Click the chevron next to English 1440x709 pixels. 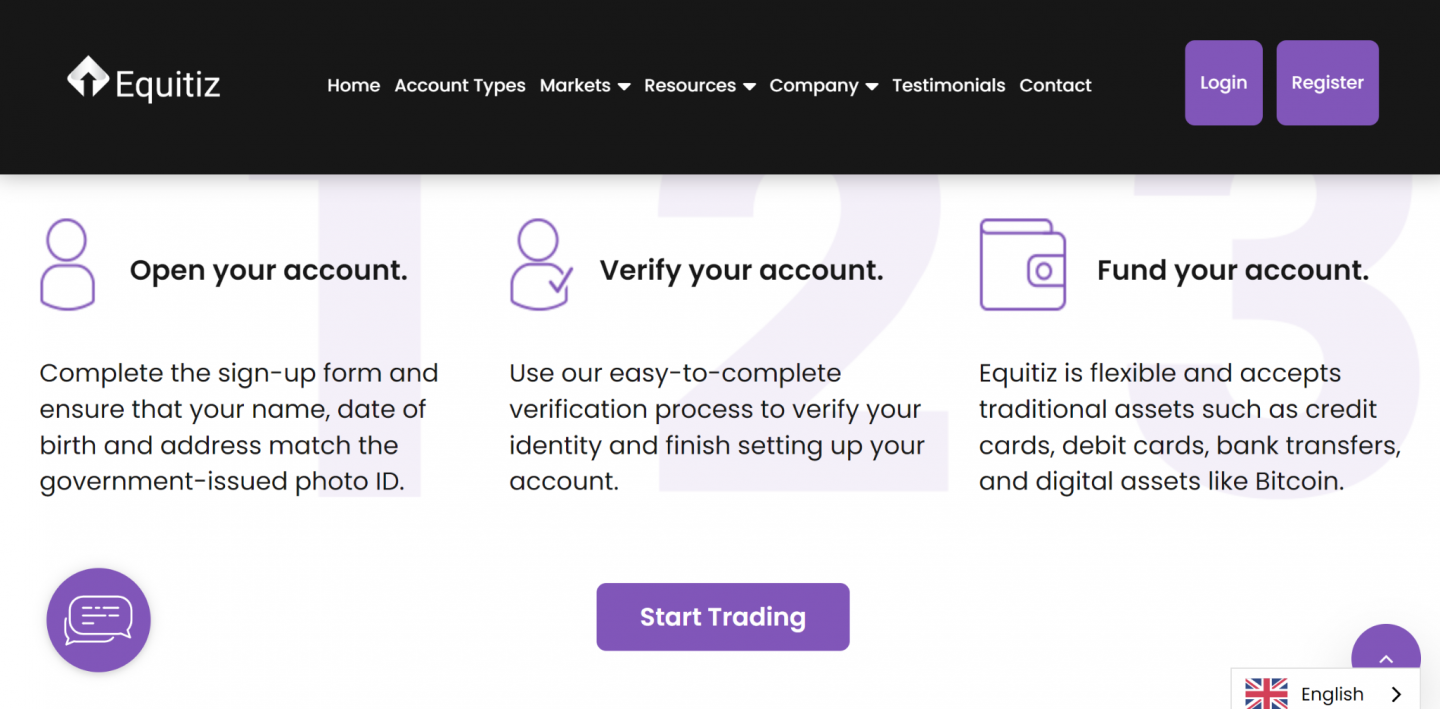click(x=1396, y=693)
